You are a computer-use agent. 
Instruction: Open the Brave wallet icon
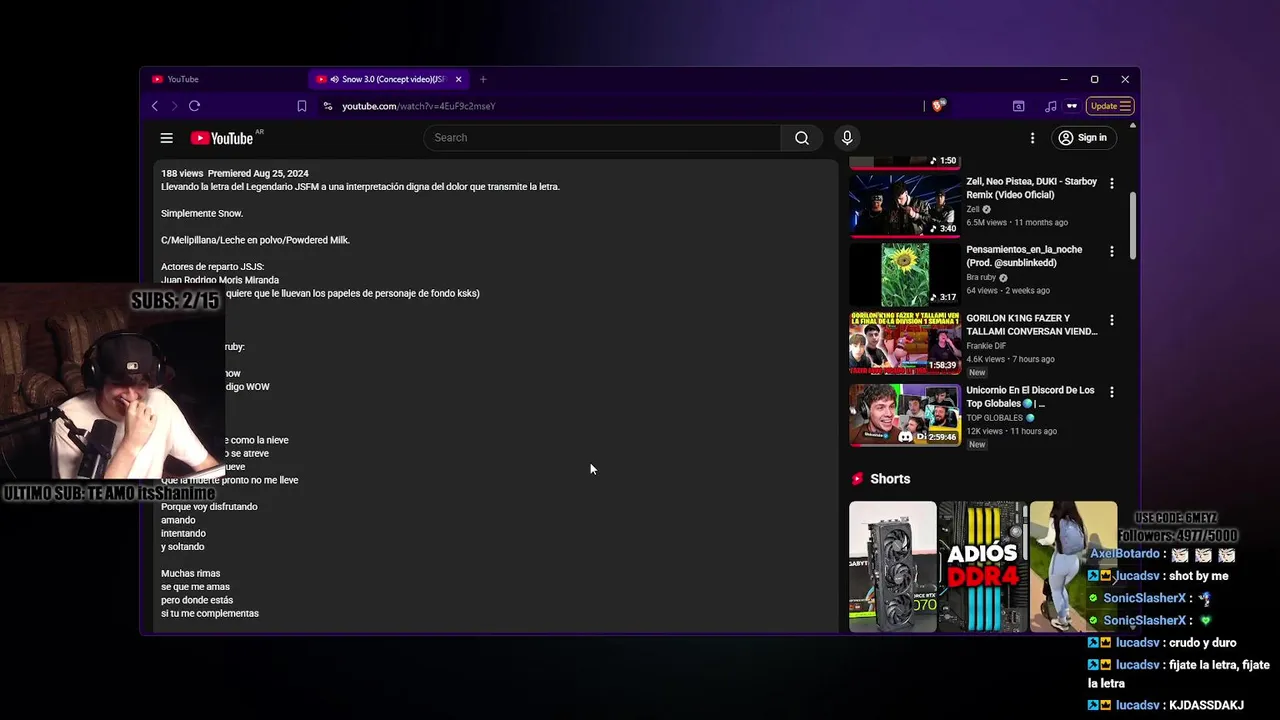1072,106
